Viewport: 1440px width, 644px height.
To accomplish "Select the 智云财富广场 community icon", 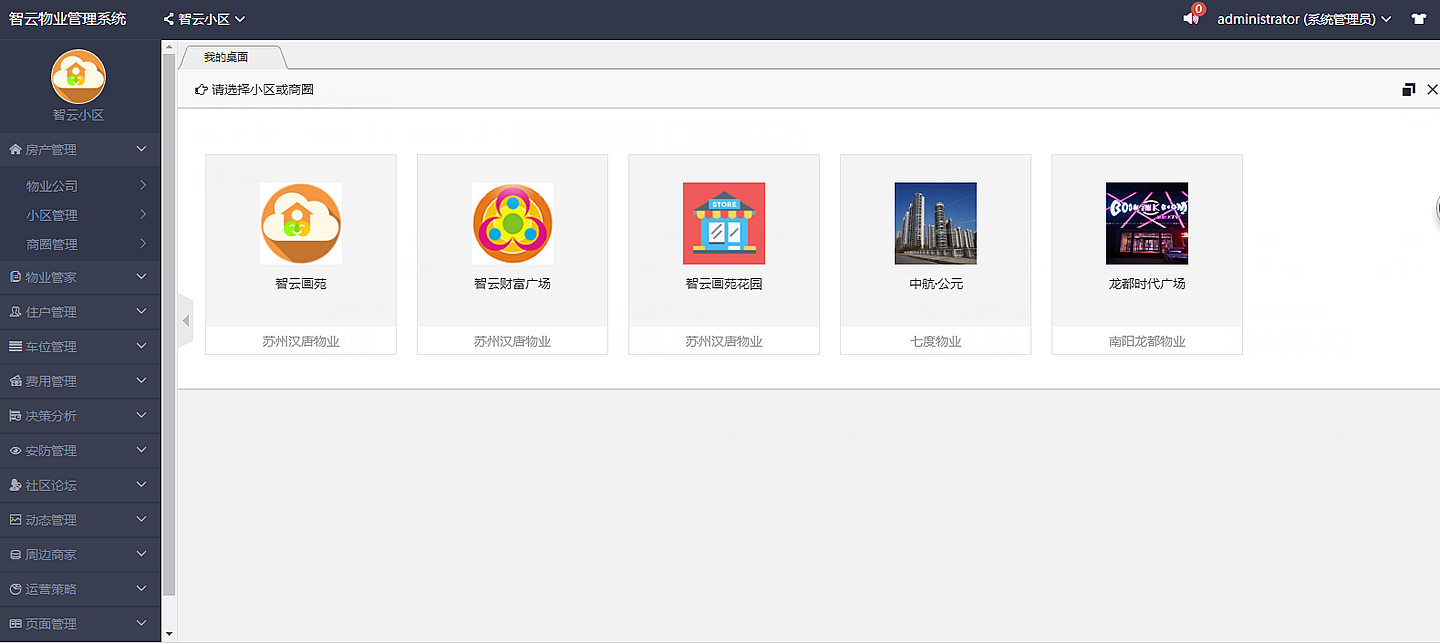I will point(512,223).
